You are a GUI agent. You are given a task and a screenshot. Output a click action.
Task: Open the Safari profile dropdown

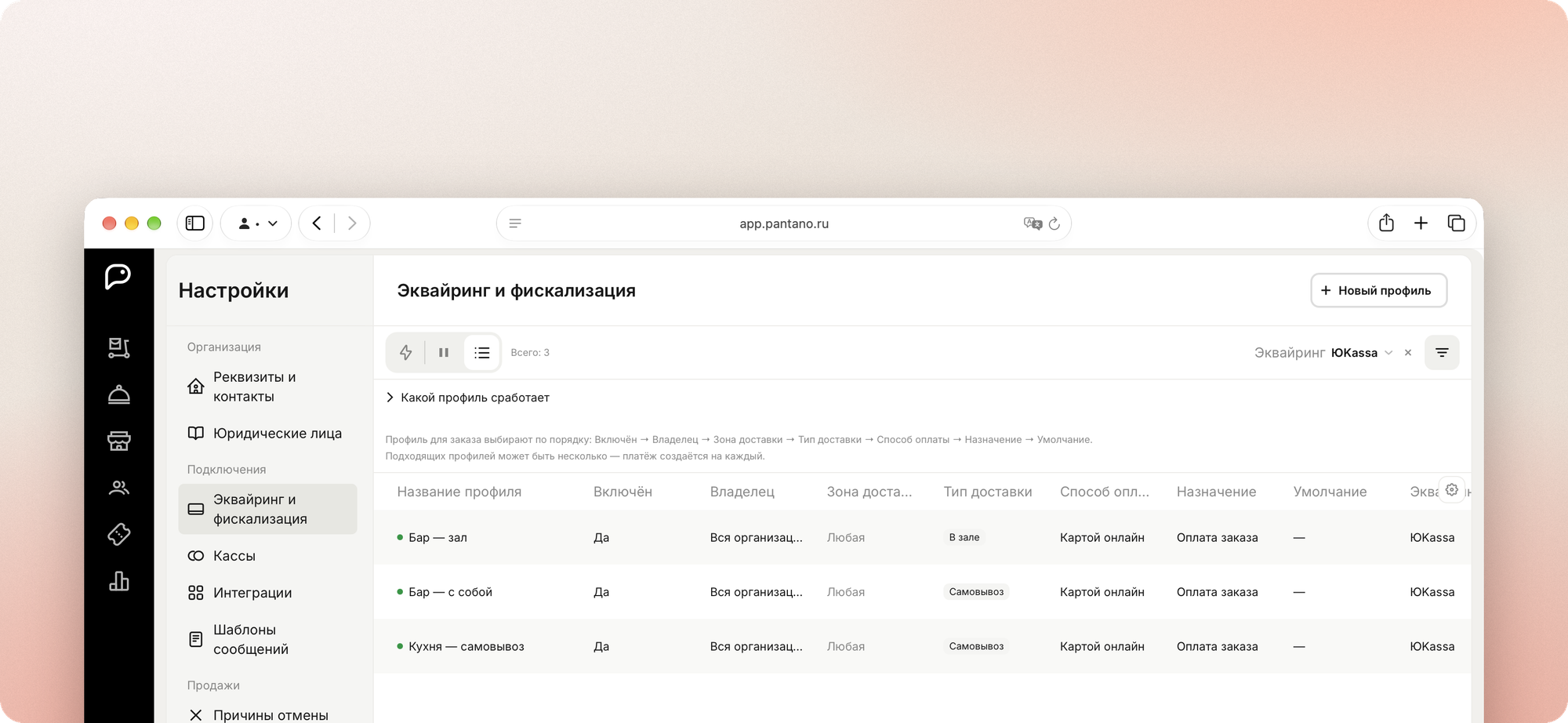tap(256, 223)
